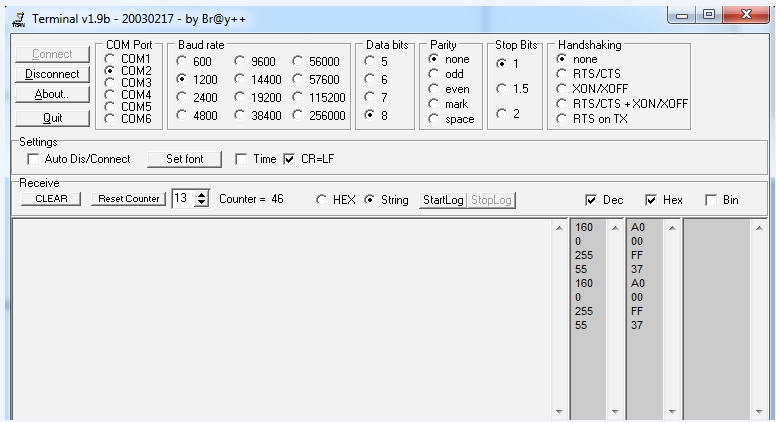The height and width of the screenshot is (422, 776).
Task: Enable RTS/CTS handshaking
Action: click(x=562, y=74)
